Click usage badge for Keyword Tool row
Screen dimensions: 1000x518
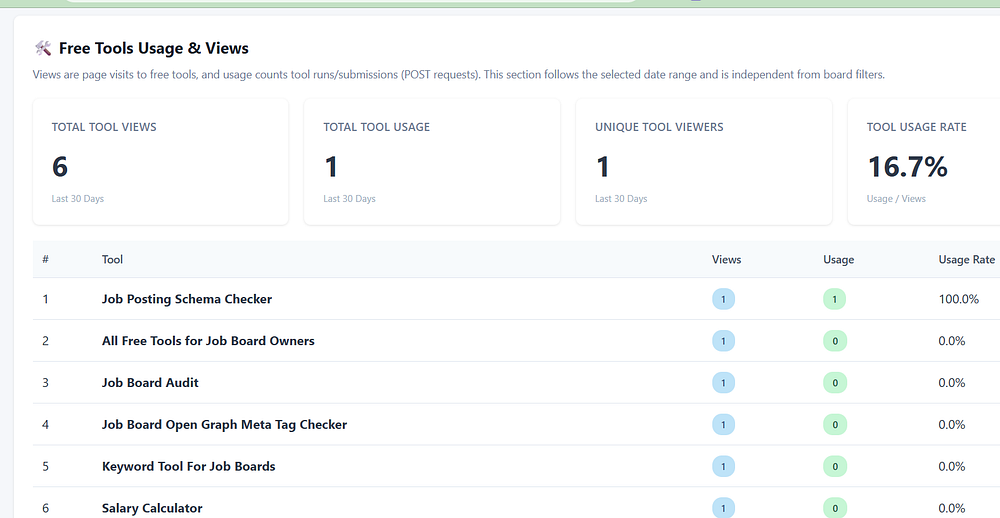(x=835, y=466)
